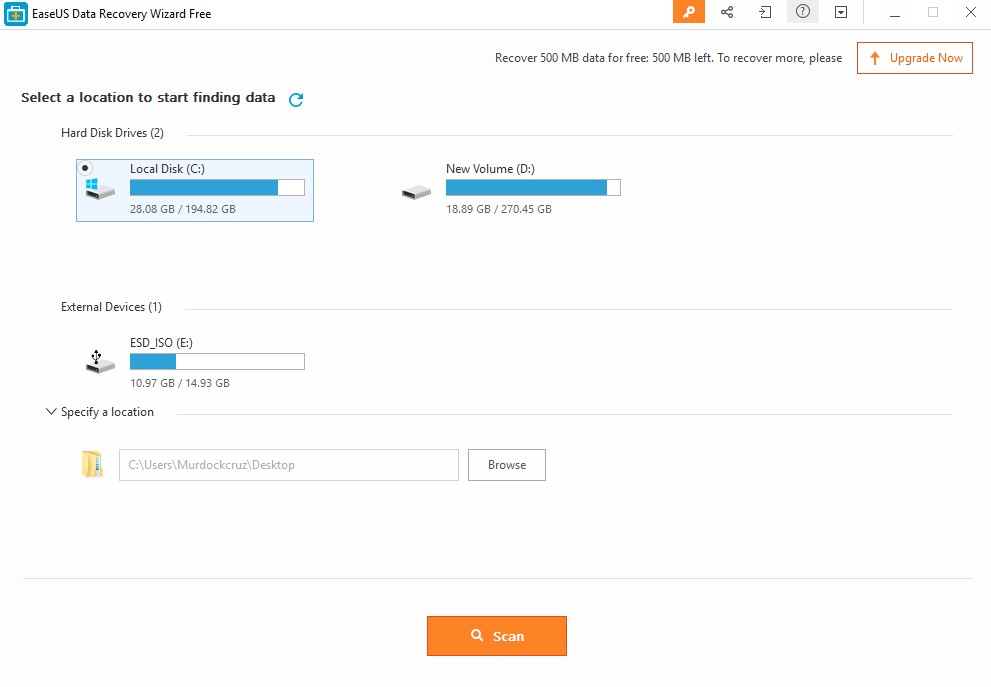Click the Desktop path input field
This screenshot has width=991, height=687.
289,465
